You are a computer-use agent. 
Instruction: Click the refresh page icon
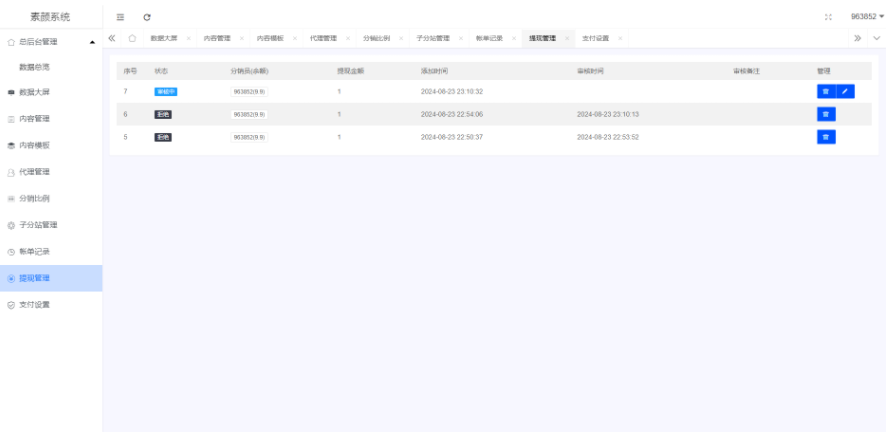(147, 17)
